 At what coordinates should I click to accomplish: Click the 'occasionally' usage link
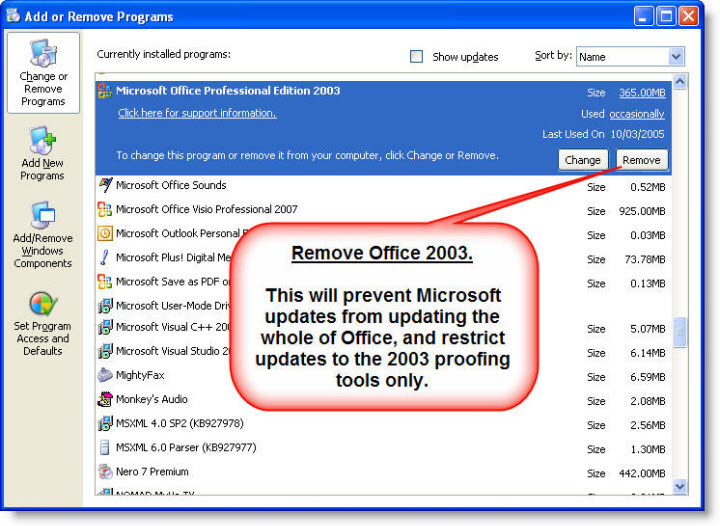click(637, 114)
